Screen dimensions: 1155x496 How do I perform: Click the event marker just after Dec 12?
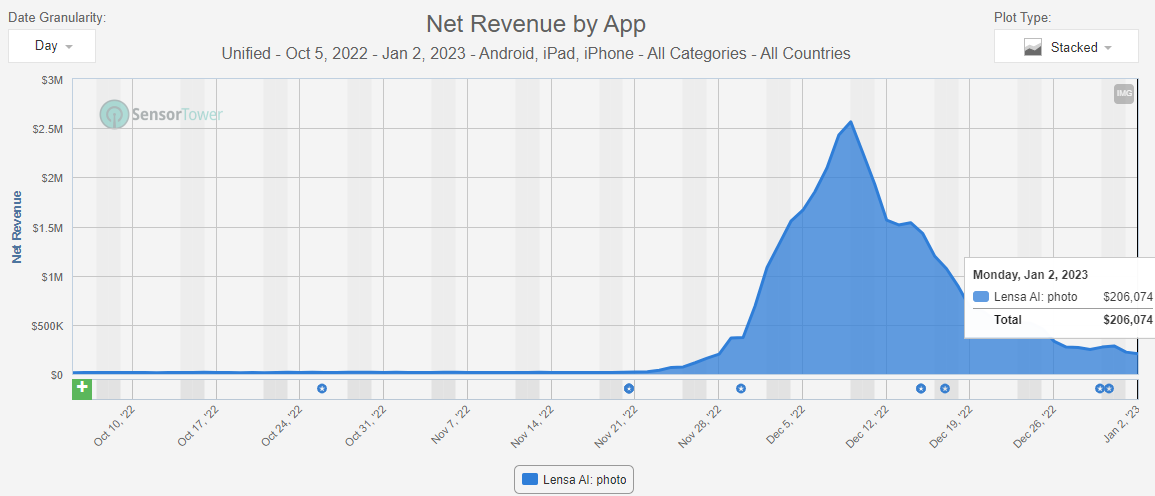tap(921, 388)
